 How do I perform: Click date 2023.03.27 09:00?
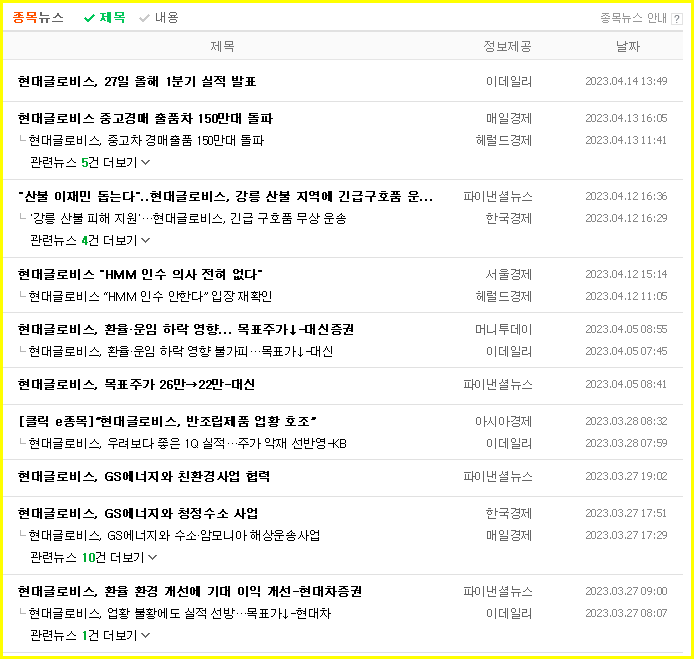[x=626, y=591]
